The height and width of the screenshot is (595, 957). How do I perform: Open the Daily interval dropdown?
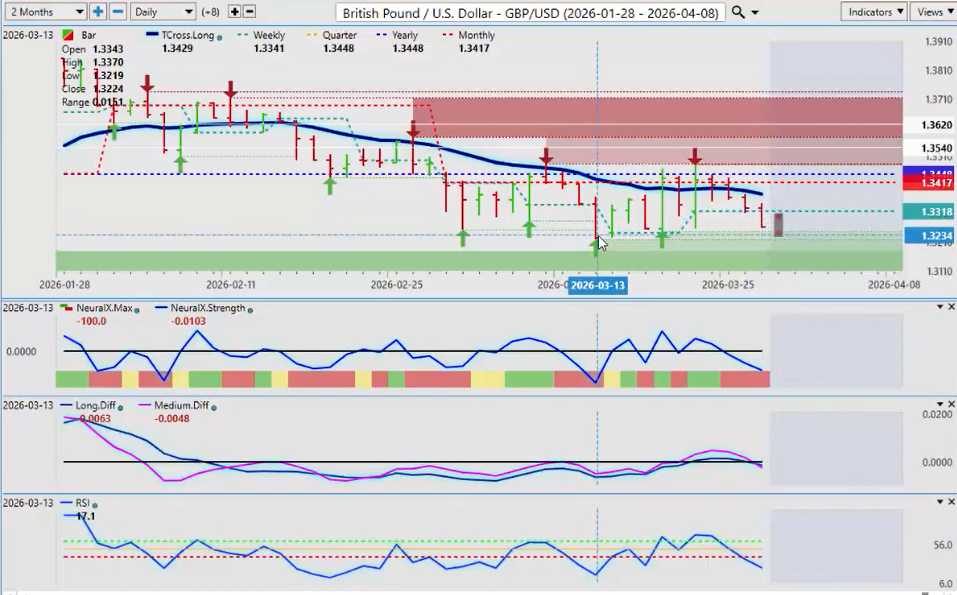(163, 12)
